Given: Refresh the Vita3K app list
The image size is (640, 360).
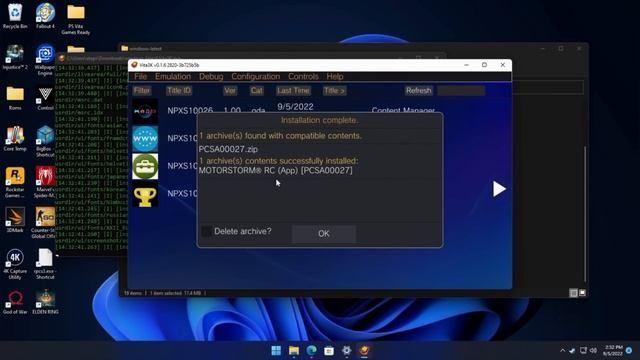Looking at the screenshot, I should [418, 91].
